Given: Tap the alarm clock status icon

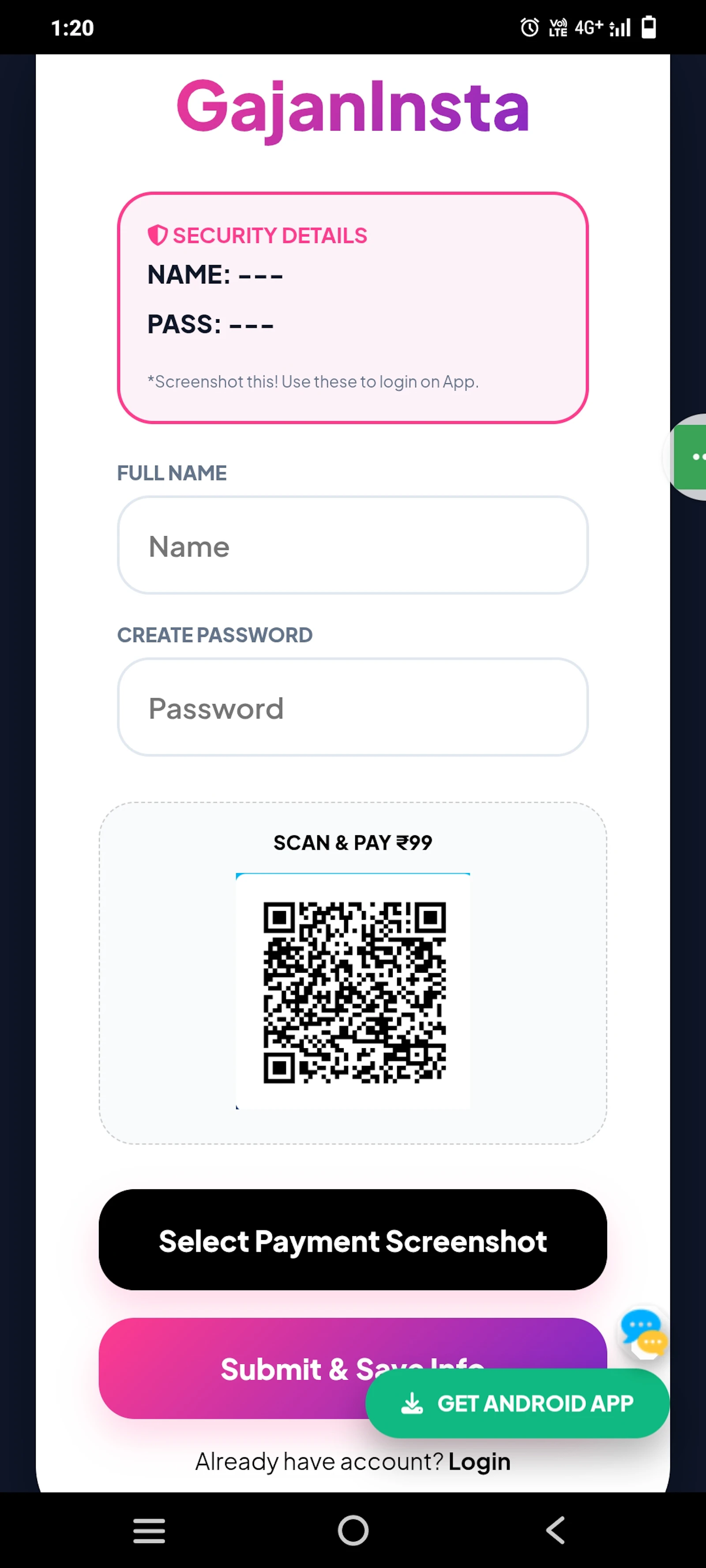Looking at the screenshot, I should (x=529, y=27).
